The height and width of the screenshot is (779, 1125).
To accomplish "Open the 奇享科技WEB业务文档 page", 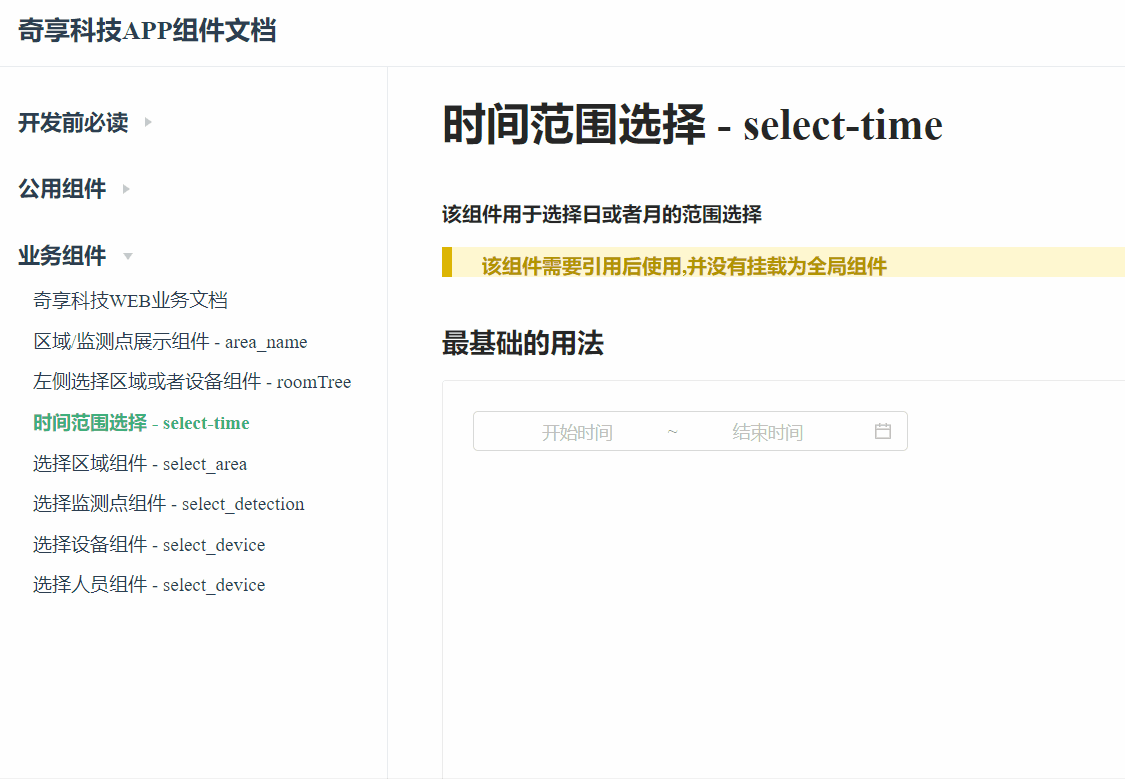I will coord(130,299).
